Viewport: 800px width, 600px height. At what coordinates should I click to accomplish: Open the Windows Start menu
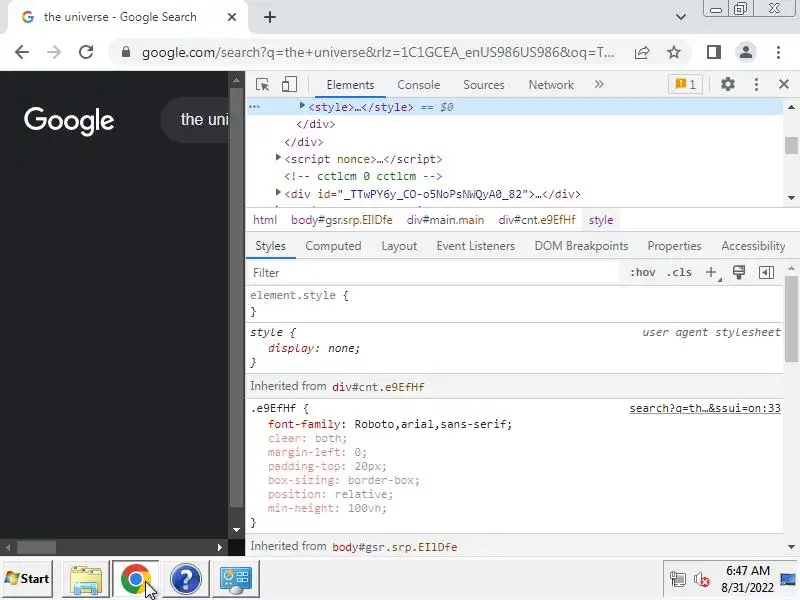[28, 579]
